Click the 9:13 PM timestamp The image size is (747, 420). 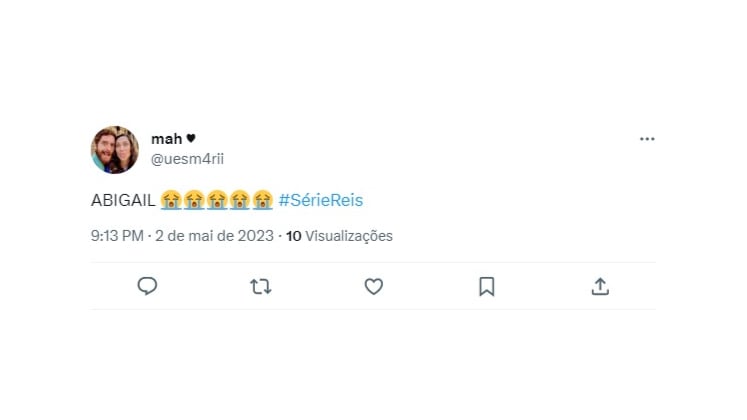(x=119, y=237)
